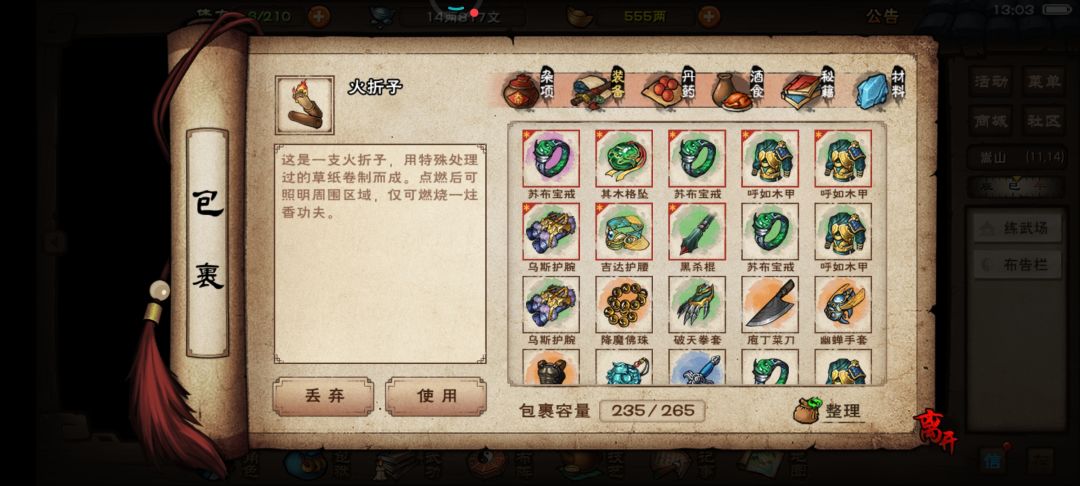Click the 整理 sort bag button

829,411
